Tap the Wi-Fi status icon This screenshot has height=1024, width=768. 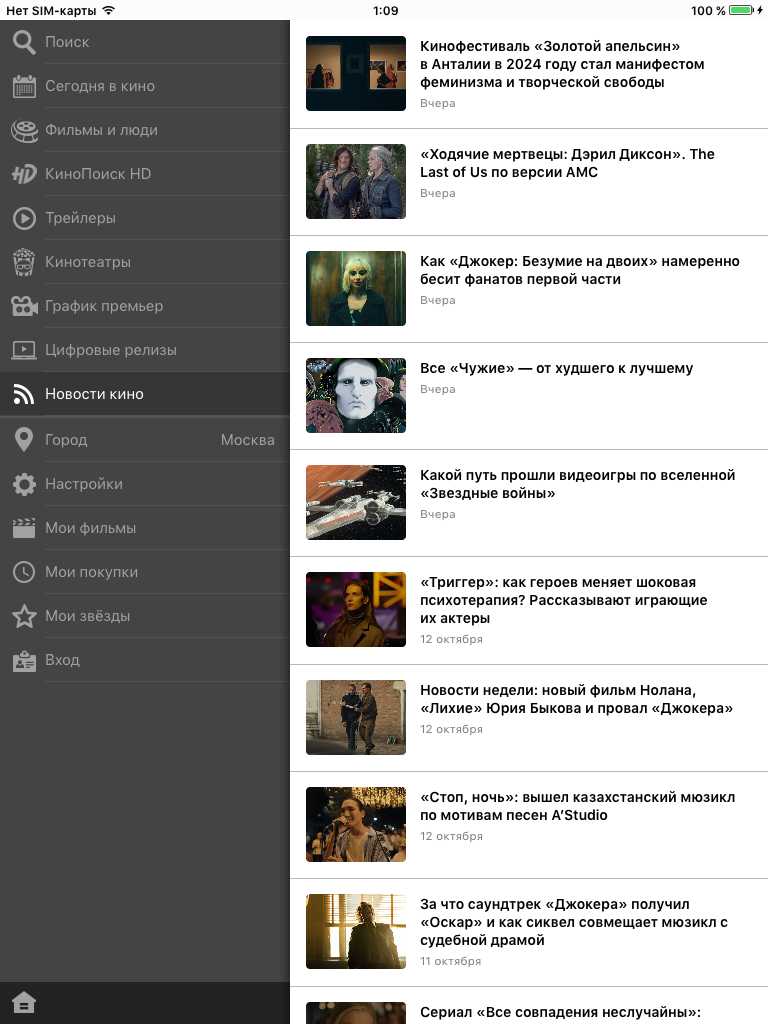pos(109,10)
